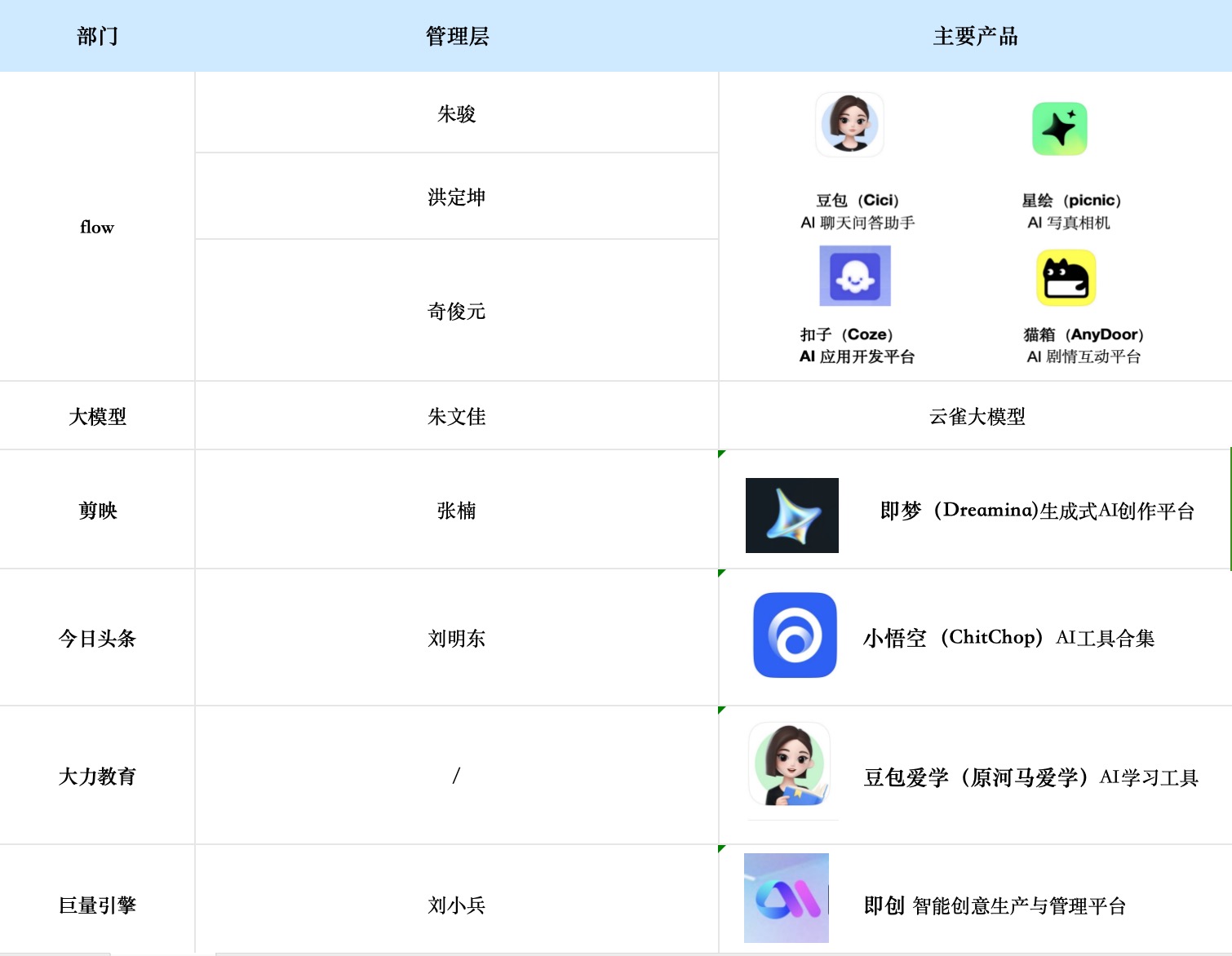Select the 今日头条 department cell
The width and height of the screenshot is (1232, 956).
[97, 638]
